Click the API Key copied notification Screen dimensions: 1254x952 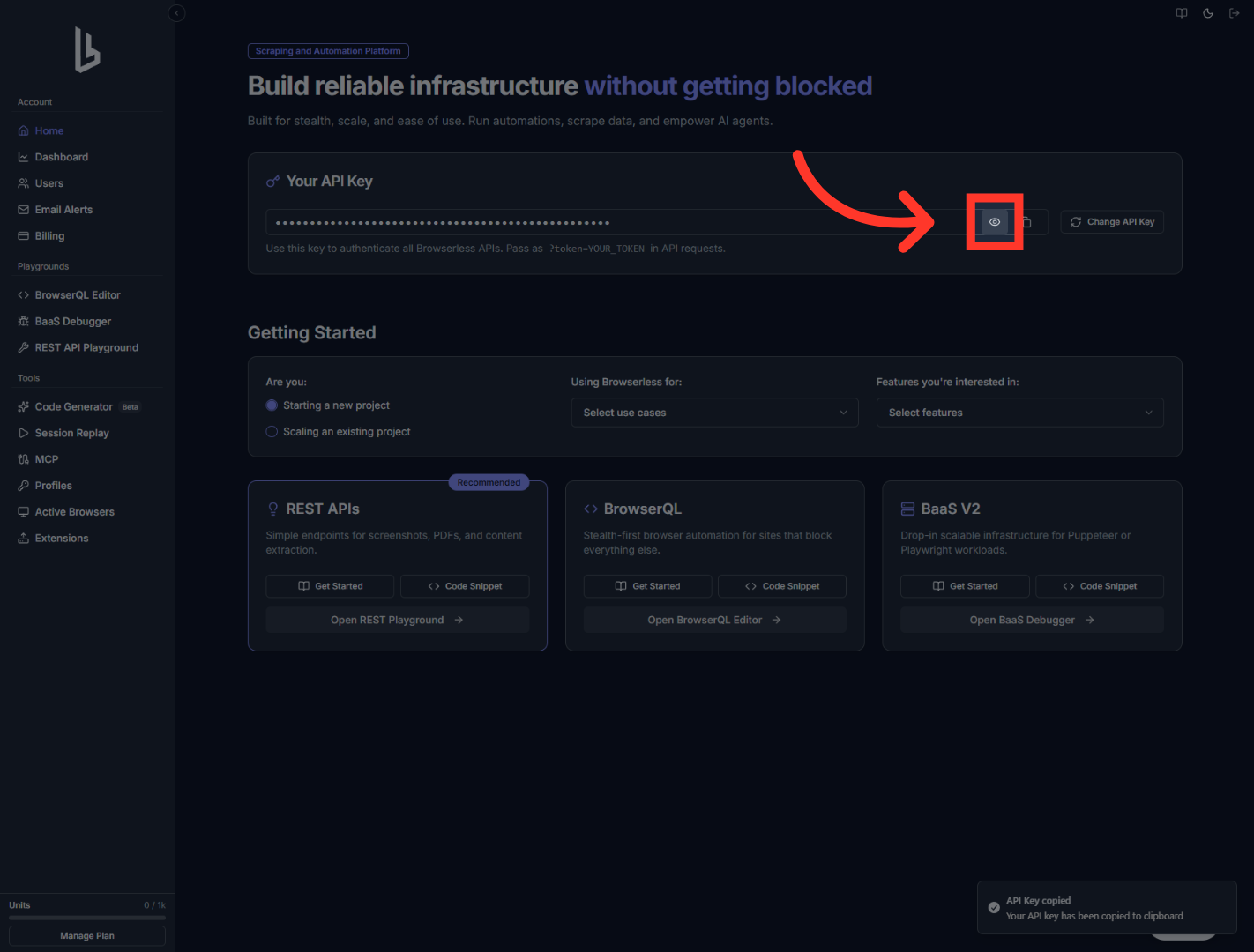pos(1107,908)
